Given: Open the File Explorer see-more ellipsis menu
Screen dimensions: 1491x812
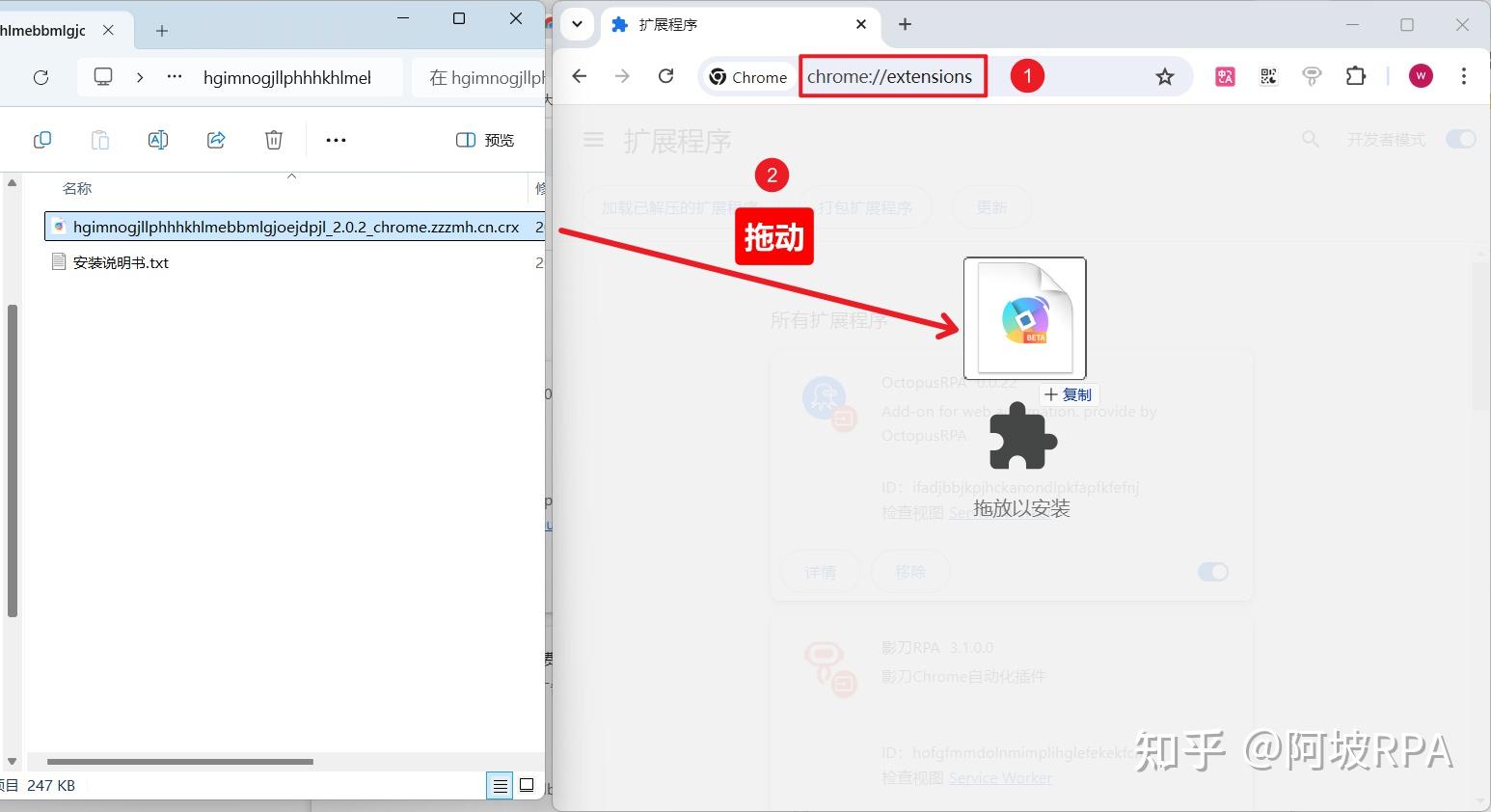Looking at the screenshot, I should [335, 140].
